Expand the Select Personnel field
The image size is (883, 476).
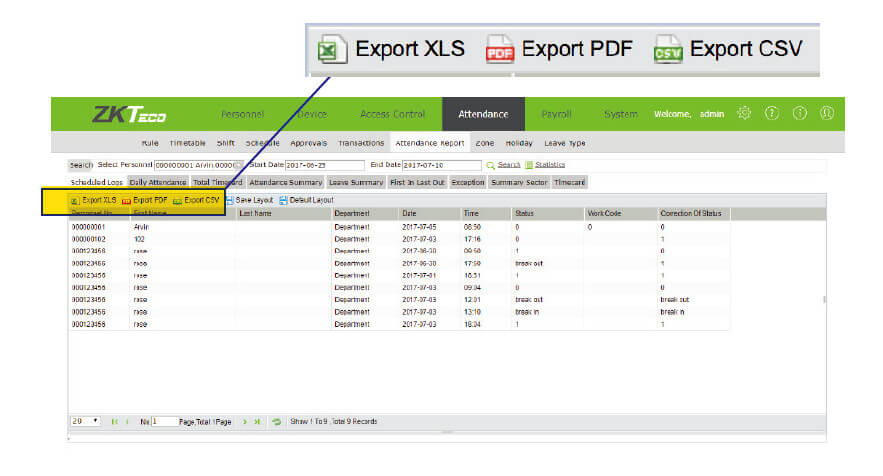point(199,164)
